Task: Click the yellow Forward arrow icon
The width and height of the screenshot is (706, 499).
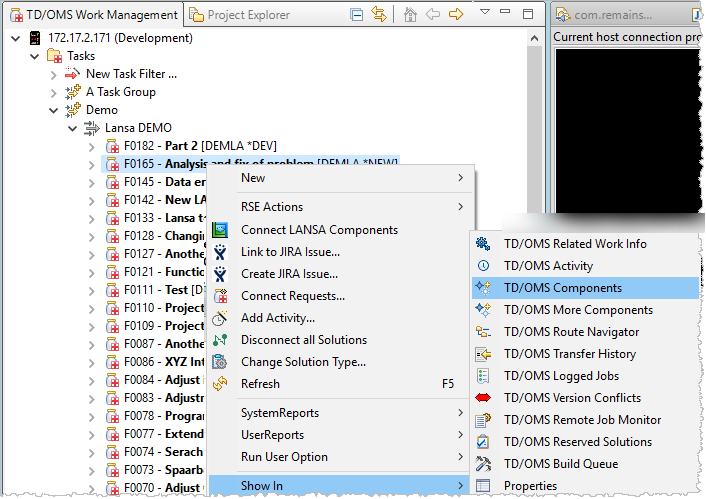Action: [x=456, y=14]
